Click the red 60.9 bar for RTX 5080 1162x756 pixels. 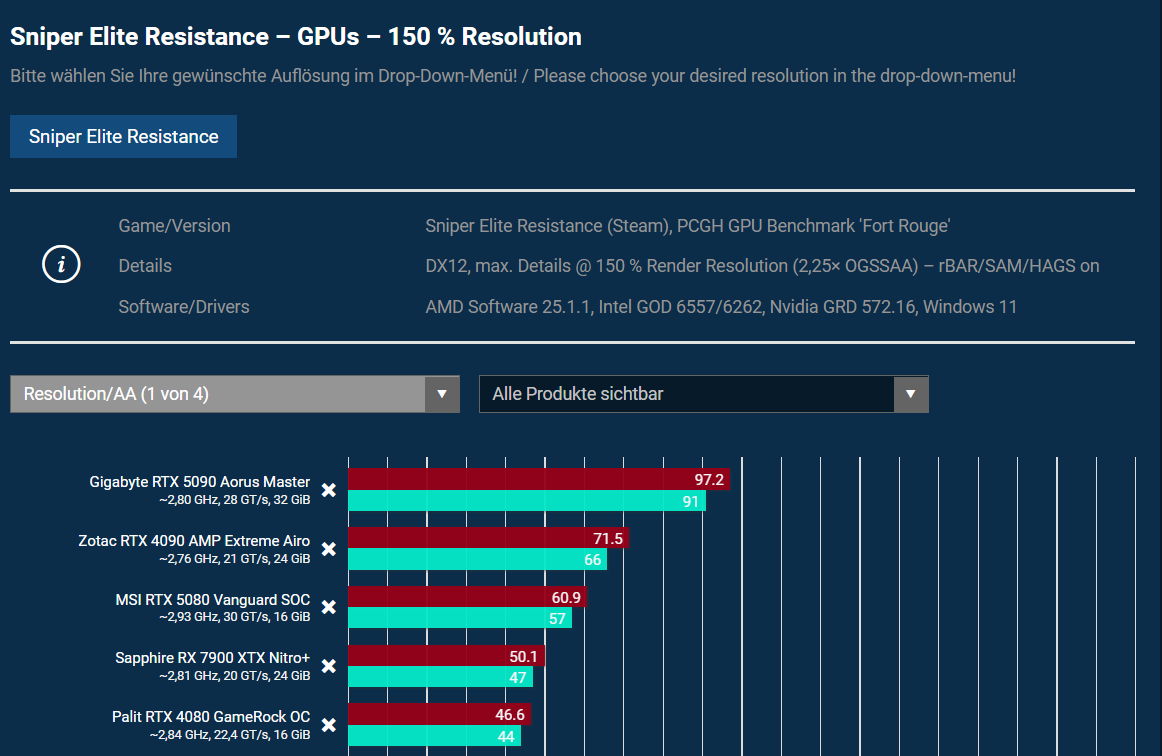[468, 597]
